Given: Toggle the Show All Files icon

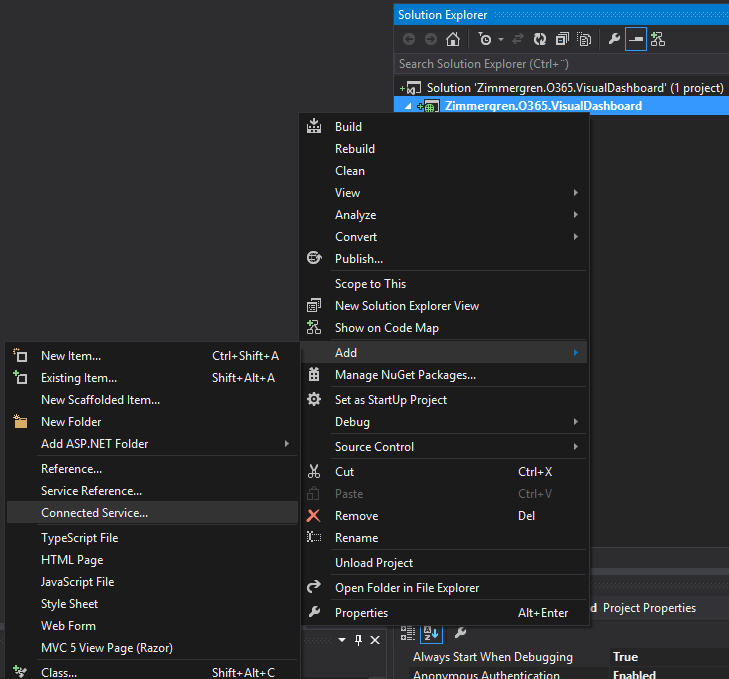Looking at the screenshot, I should click(584, 40).
